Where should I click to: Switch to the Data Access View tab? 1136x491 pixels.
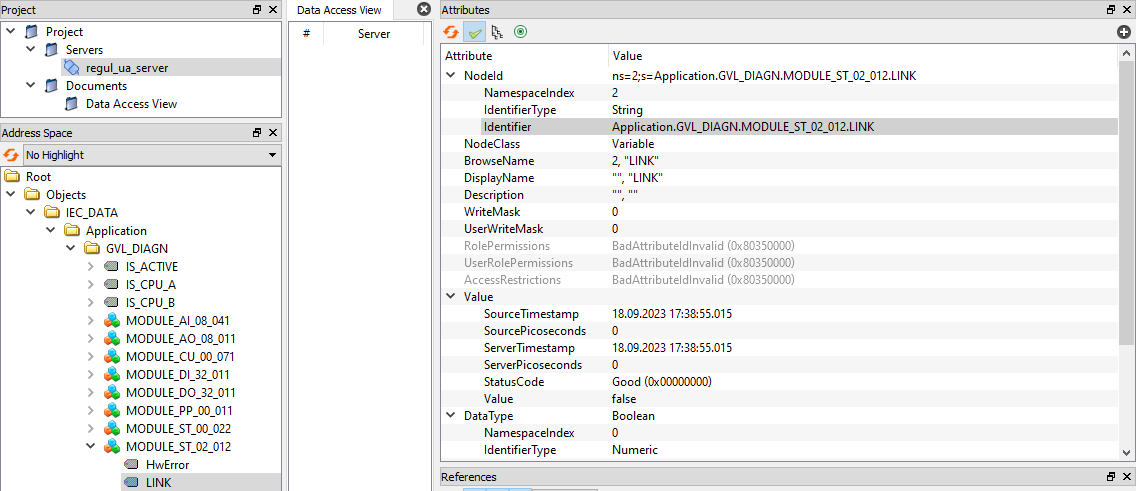339,10
